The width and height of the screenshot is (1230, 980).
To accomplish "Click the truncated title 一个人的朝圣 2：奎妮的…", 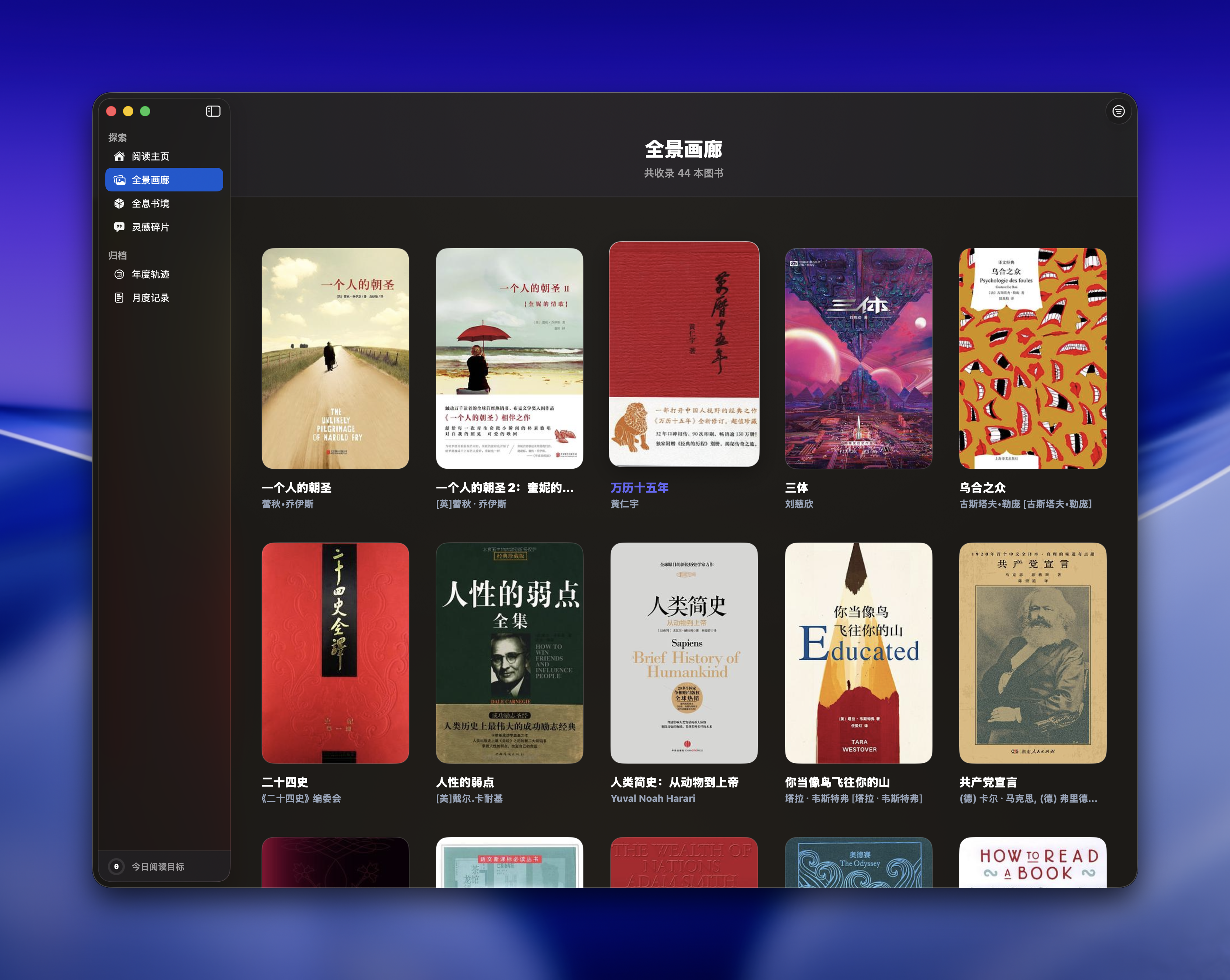I will [x=505, y=488].
